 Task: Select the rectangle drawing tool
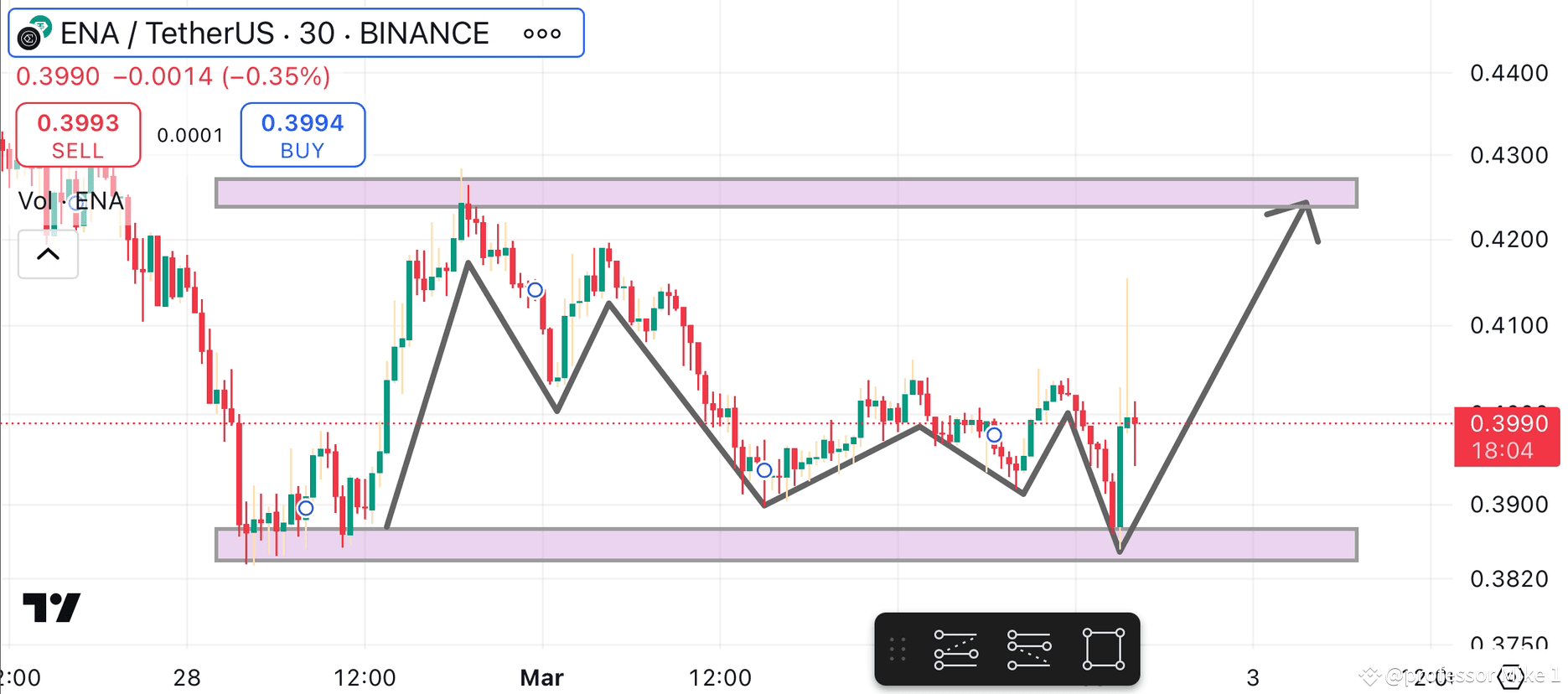[1103, 648]
